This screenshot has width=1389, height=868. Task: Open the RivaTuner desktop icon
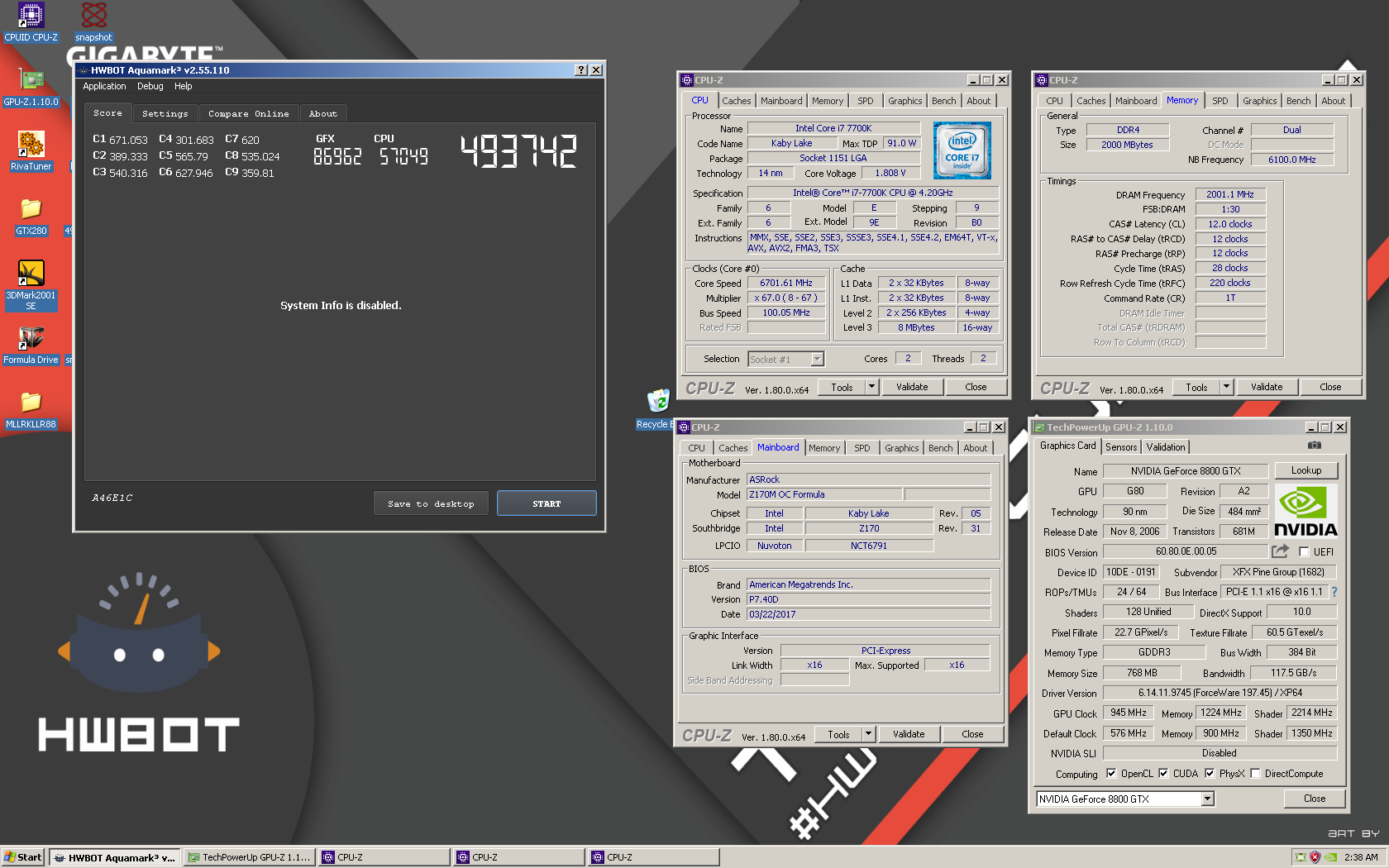pos(31,151)
